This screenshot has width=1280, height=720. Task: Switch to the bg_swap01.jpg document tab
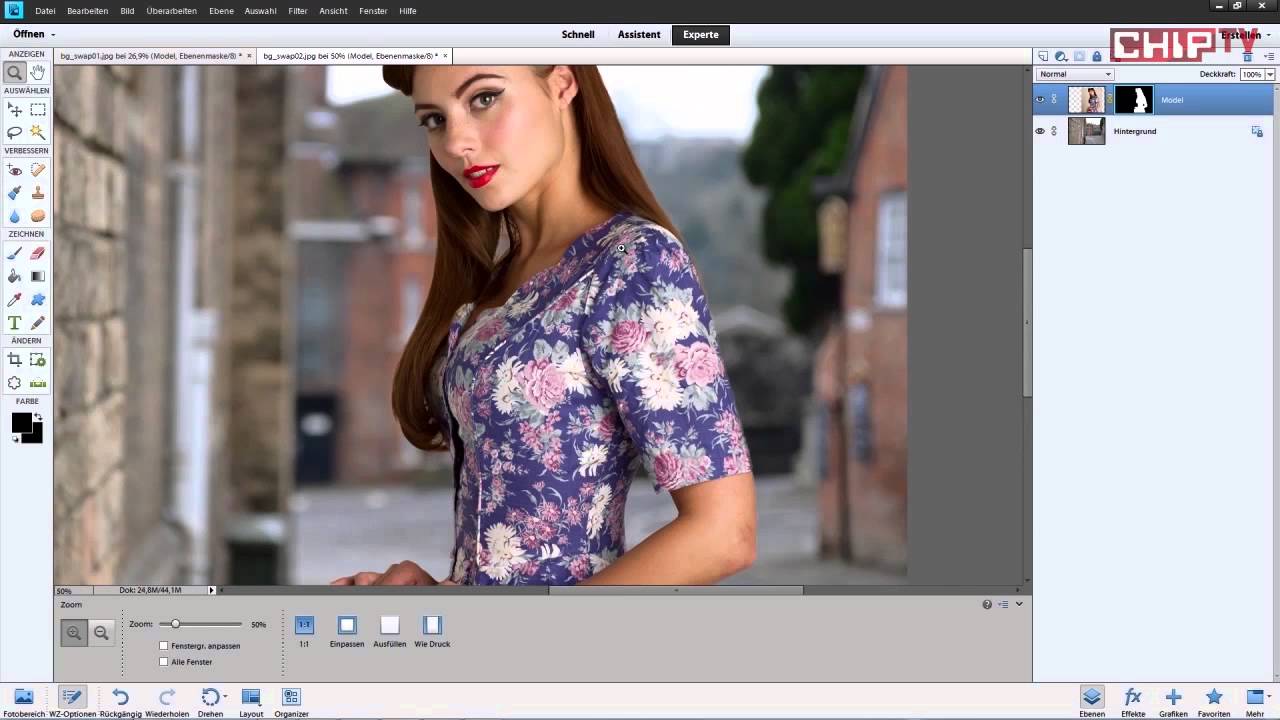point(150,56)
